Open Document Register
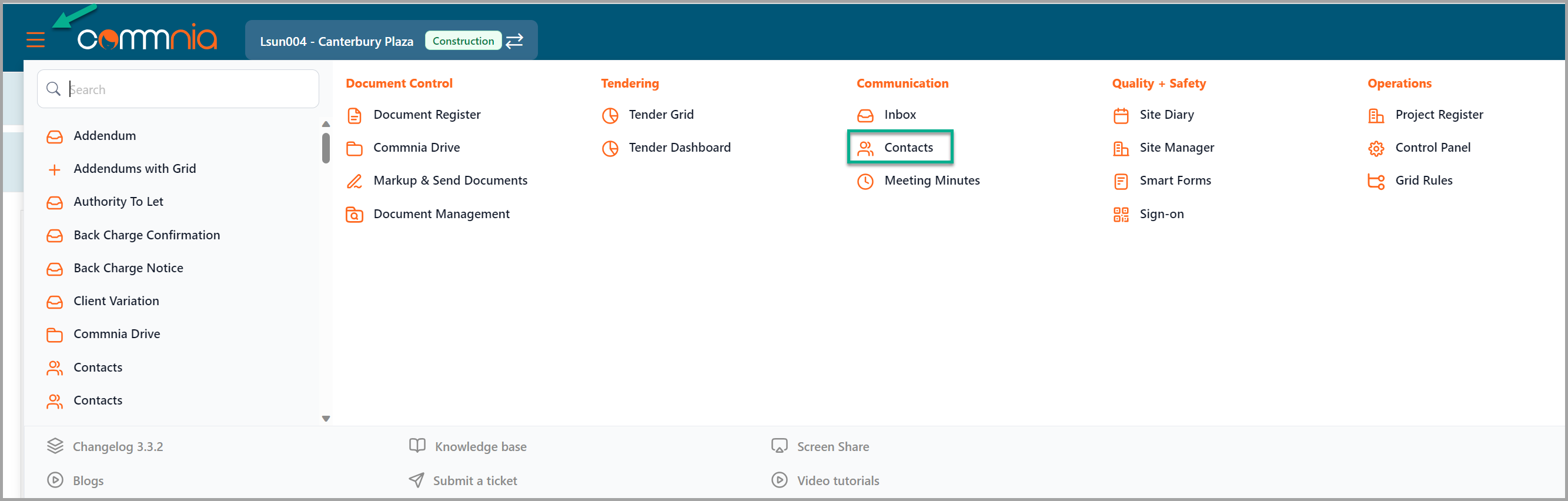 427,115
